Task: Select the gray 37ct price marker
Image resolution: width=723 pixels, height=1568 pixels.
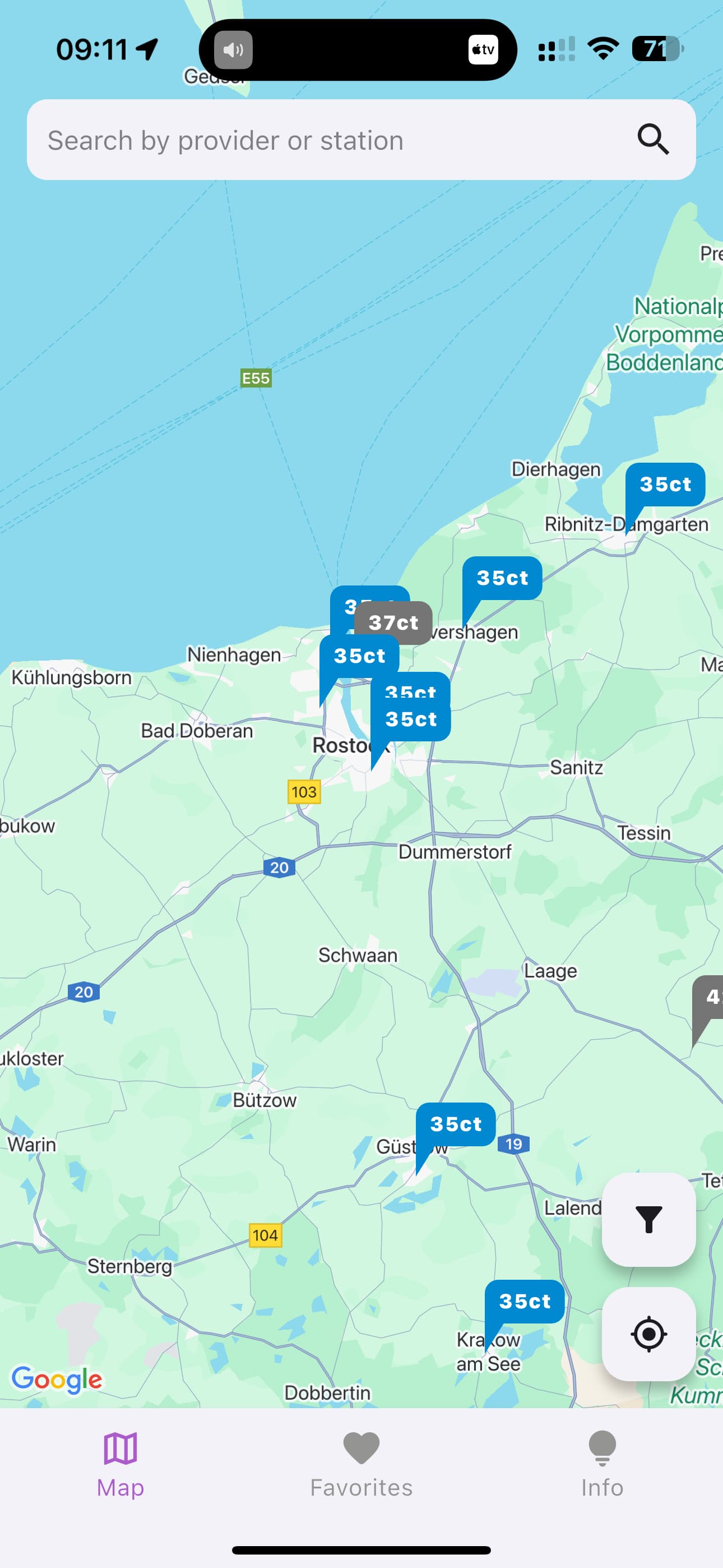Action: pyautogui.click(x=394, y=622)
